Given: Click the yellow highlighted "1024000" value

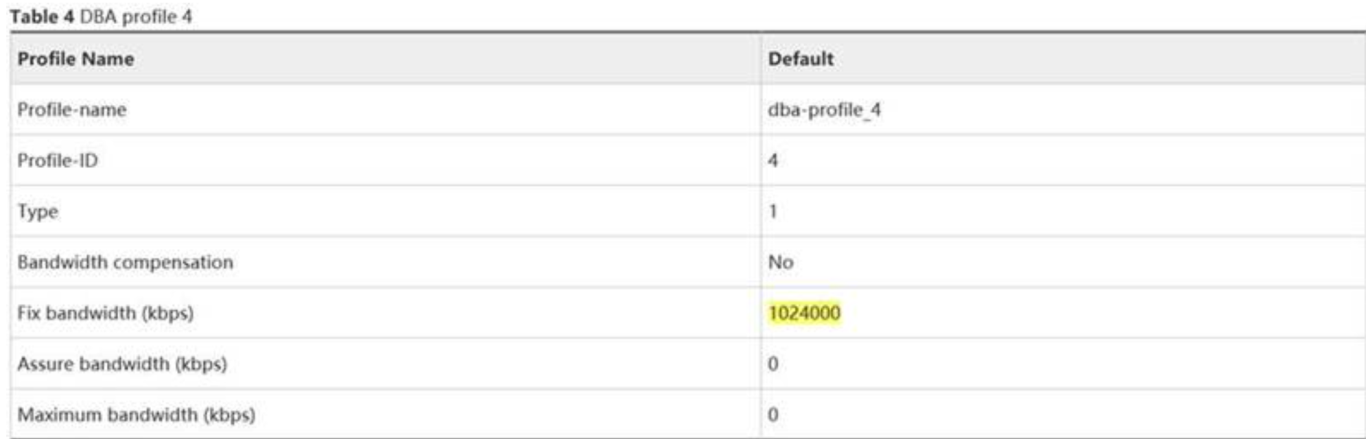Looking at the screenshot, I should coord(804,313).
